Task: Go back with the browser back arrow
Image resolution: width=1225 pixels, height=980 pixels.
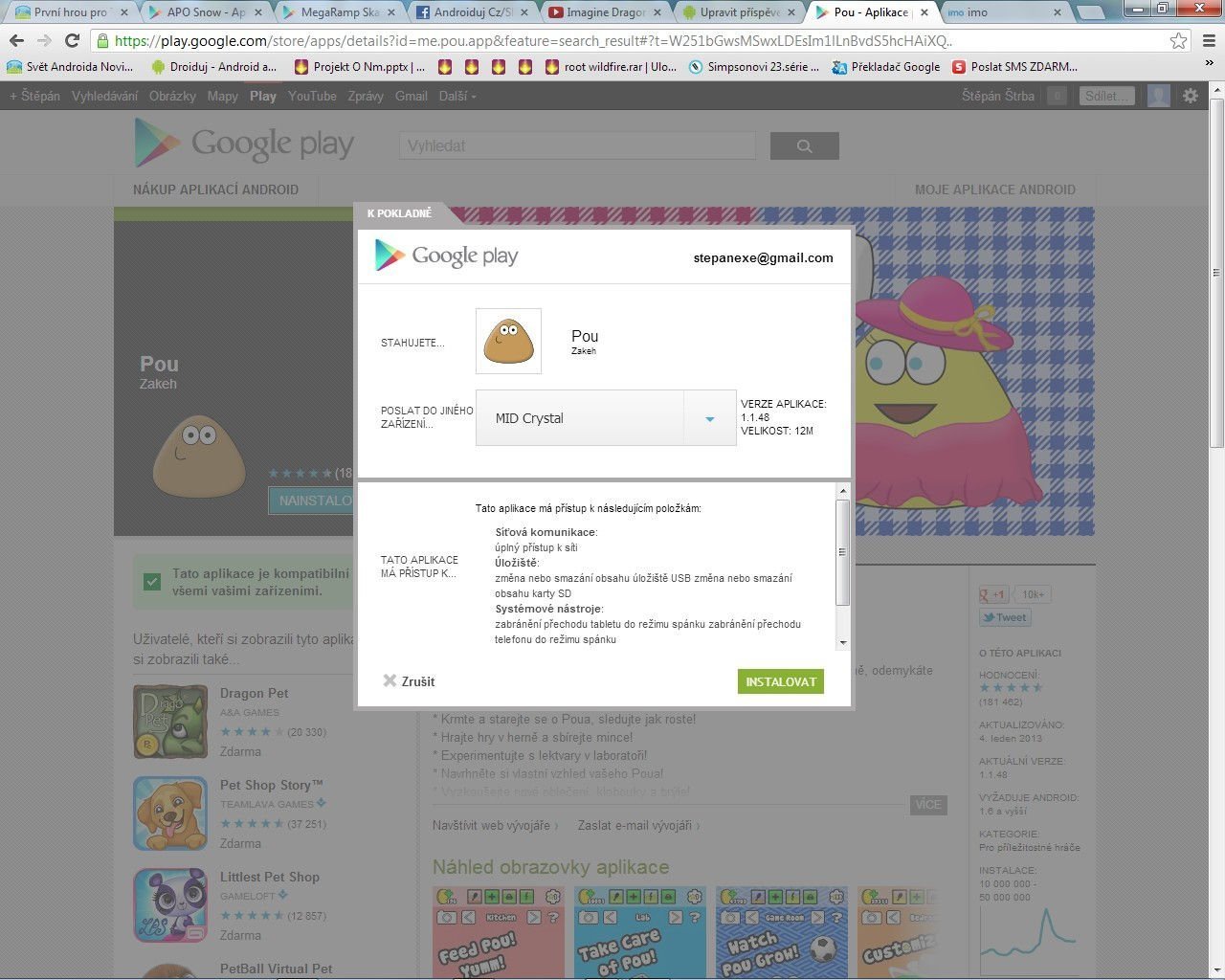Action: pyautogui.click(x=16, y=41)
